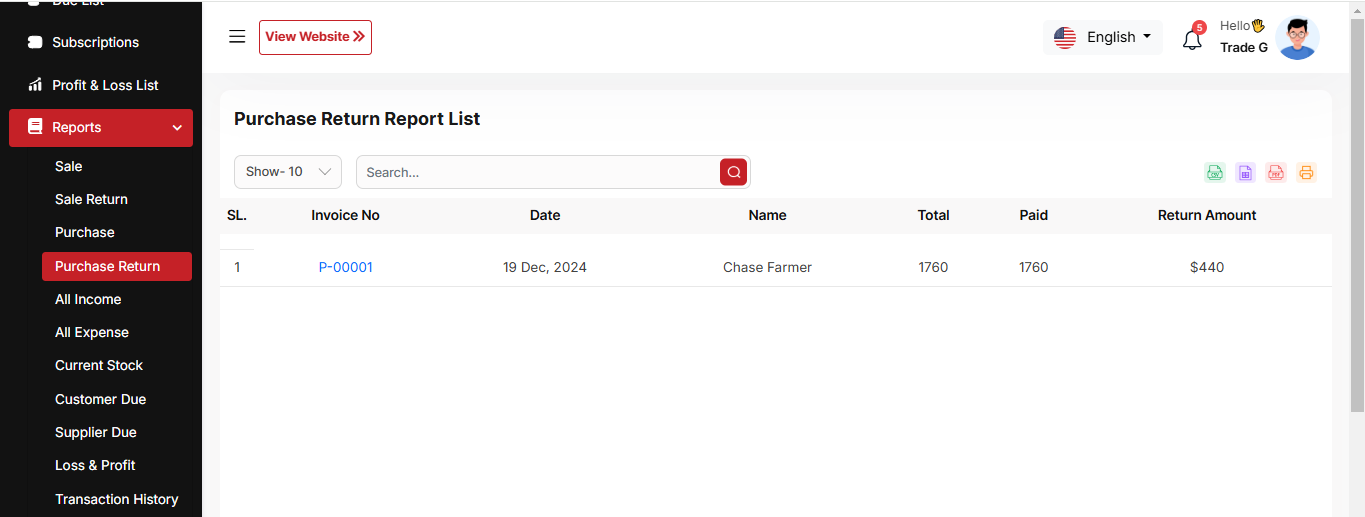Export the report as Excel spreadsheet
The height and width of the screenshot is (517, 1365).
tap(1245, 172)
